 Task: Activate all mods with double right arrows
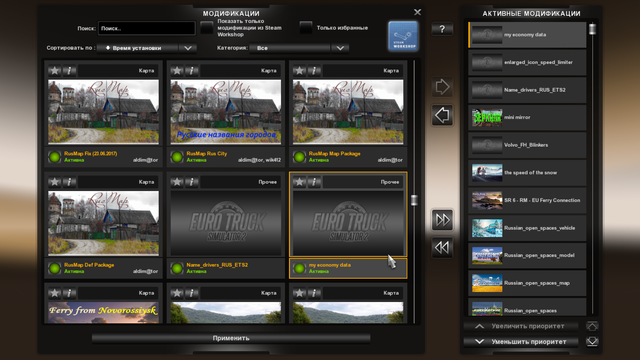click(x=442, y=220)
